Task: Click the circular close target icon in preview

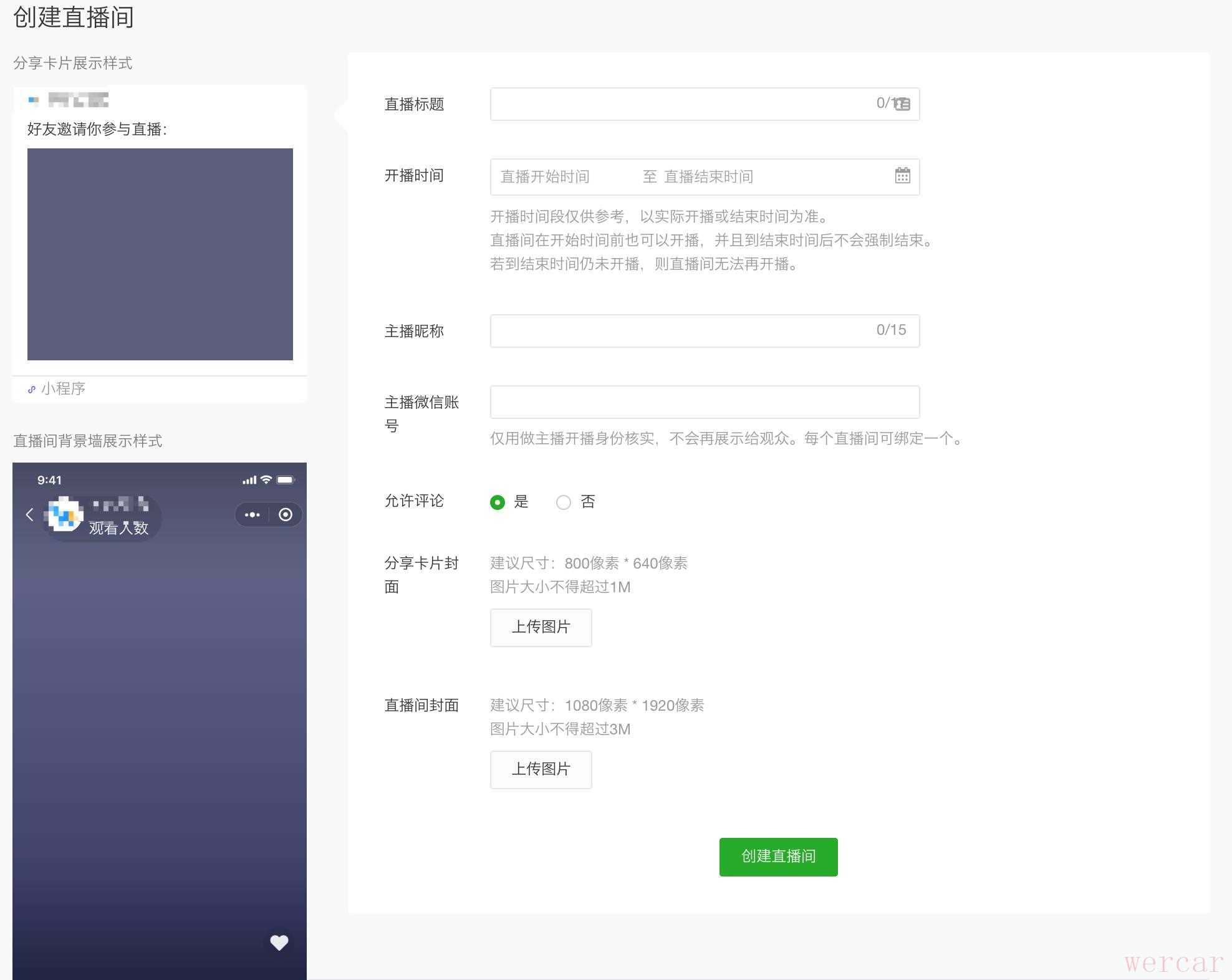Action: pyautogui.click(x=286, y=514)
